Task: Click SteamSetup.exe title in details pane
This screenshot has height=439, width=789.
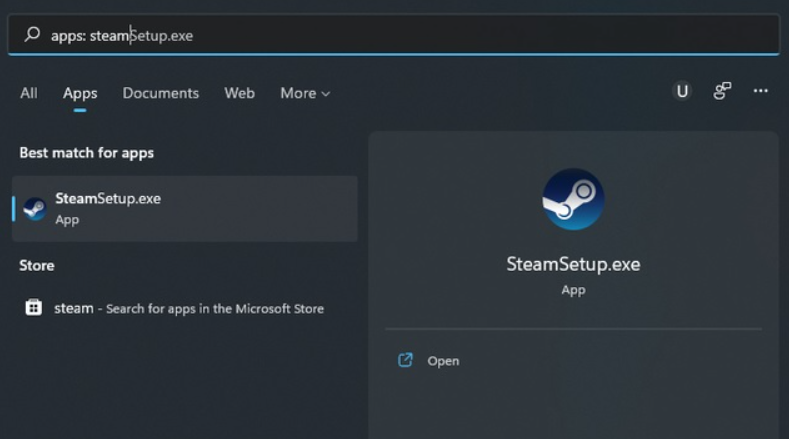Action: coord(573,264)
